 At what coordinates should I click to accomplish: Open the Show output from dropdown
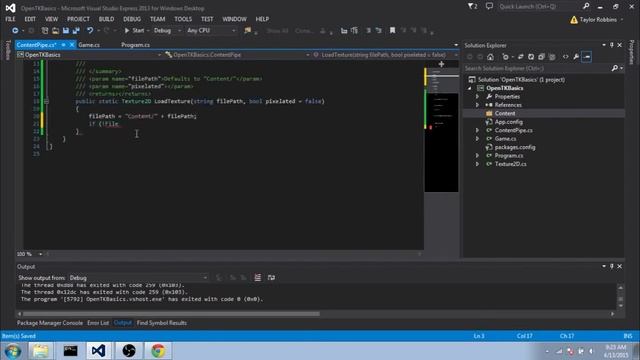point(138,278)
